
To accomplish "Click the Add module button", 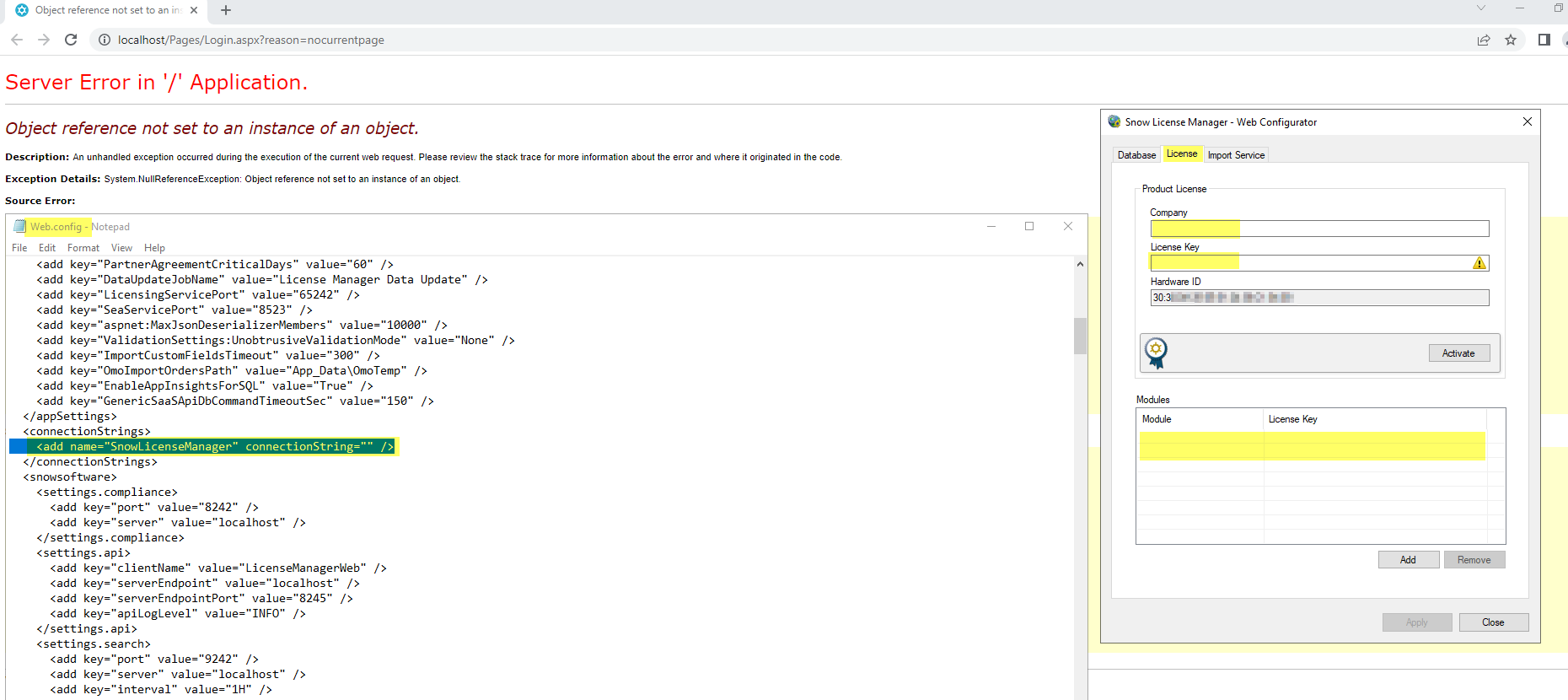I will coord(1409,560).
